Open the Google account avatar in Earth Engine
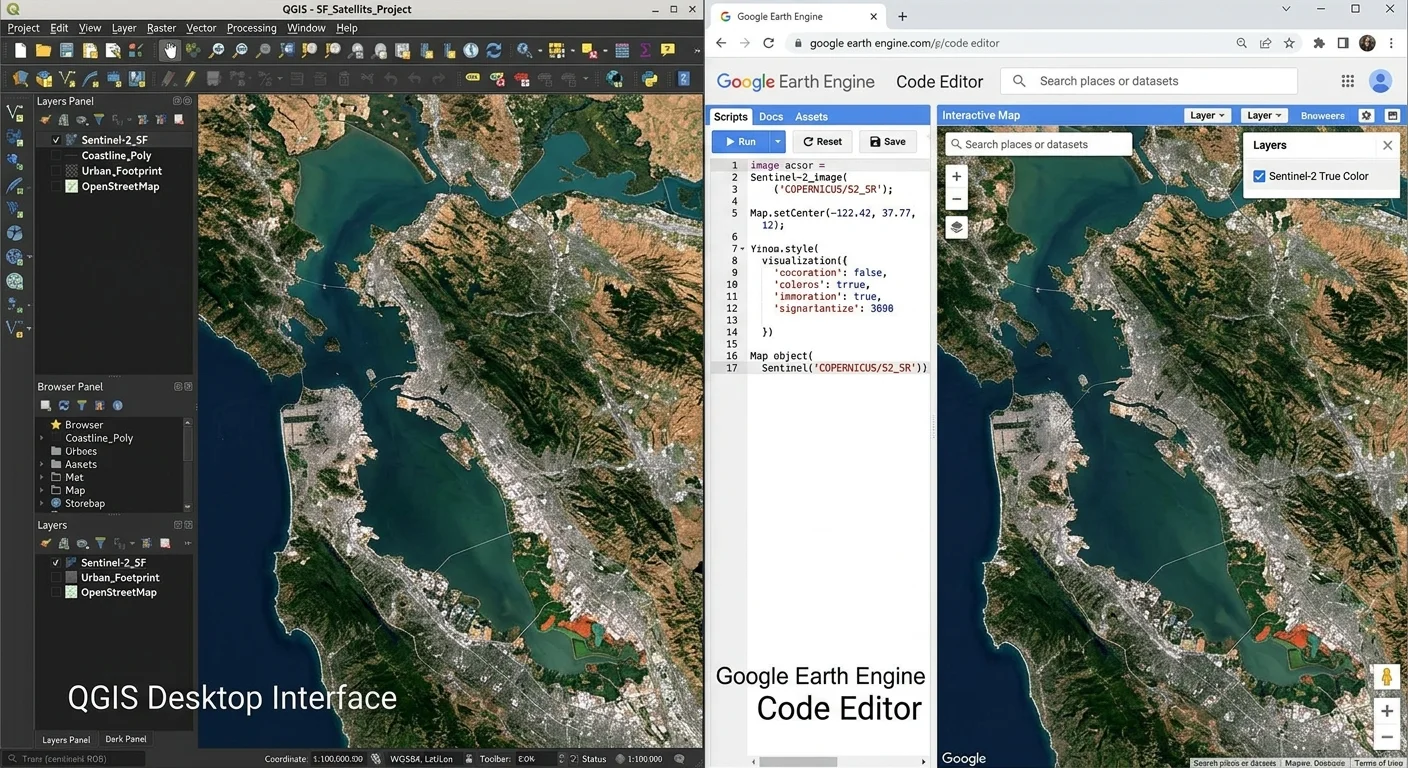Image resolution: width=1408 pixels, height=768 pixels. click(x=1380, y=81)
